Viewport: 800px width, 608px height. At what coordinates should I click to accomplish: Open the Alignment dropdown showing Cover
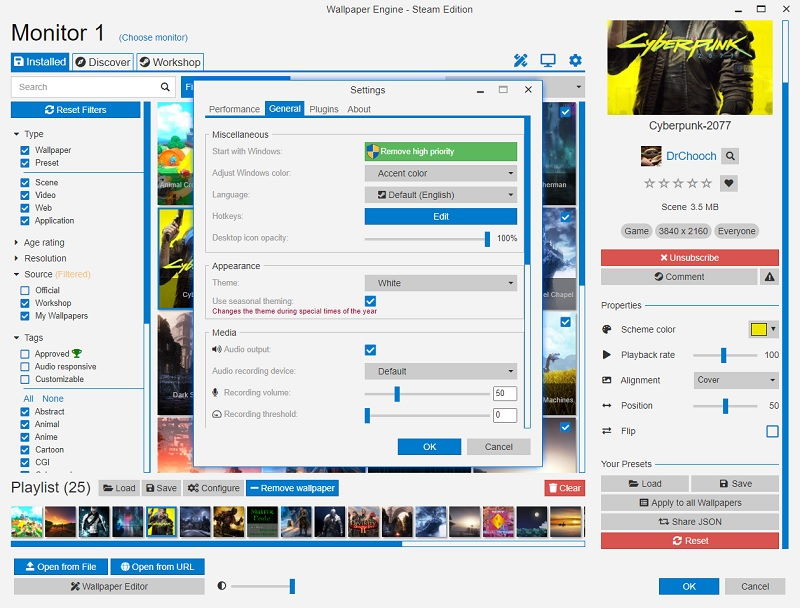pos(735,380)
